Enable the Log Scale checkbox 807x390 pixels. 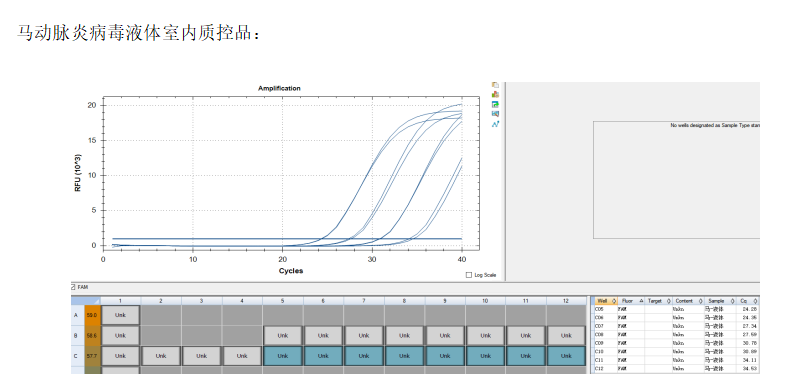coord(468,275)
